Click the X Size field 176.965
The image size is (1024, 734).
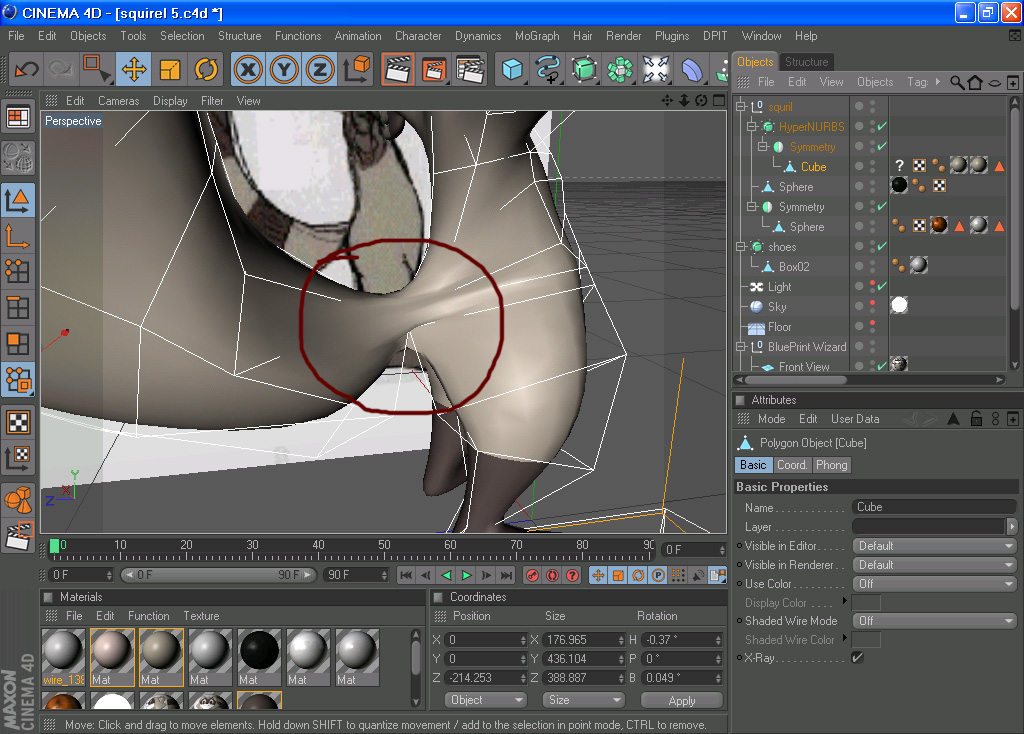(583, 641)
